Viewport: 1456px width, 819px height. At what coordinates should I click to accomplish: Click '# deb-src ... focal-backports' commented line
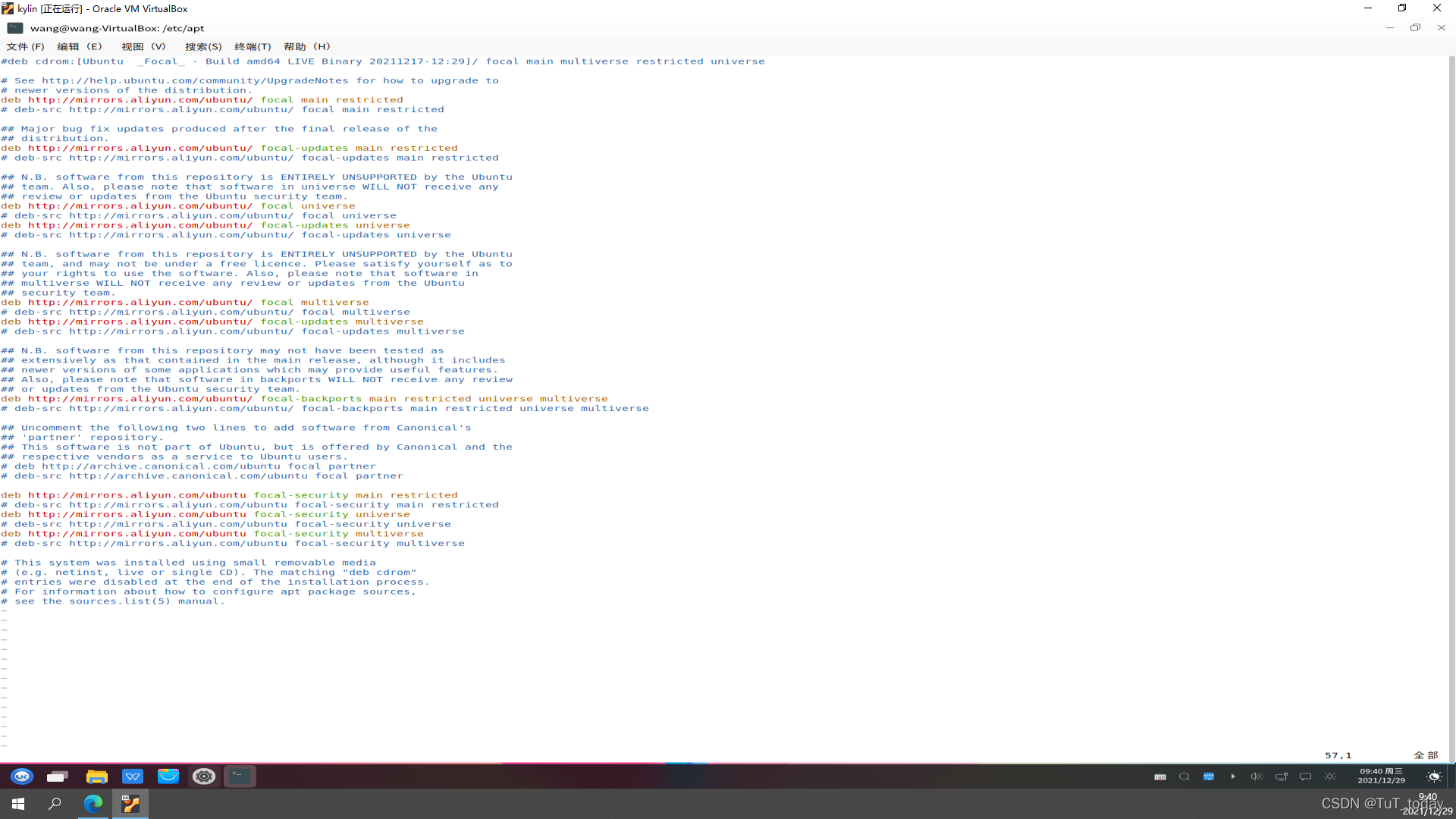coord(325,409)
